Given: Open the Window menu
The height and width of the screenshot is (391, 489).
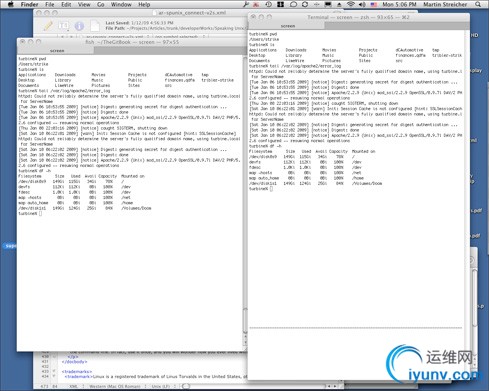Looking at the screenshot, I should tap(121, 5).
